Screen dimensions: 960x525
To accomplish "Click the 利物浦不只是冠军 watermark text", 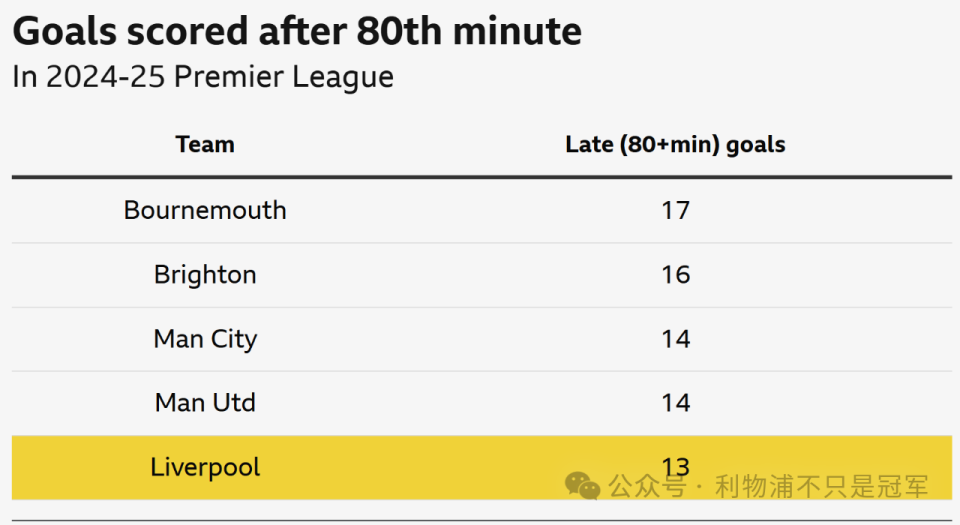I will (x=822, y=487).
